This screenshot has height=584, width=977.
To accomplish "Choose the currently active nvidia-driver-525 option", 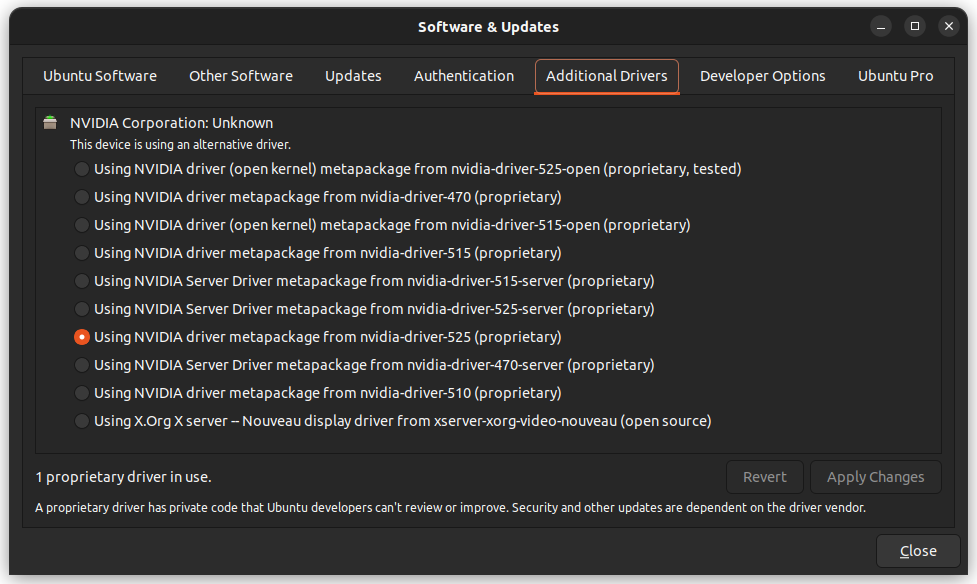I will [81, 337].
